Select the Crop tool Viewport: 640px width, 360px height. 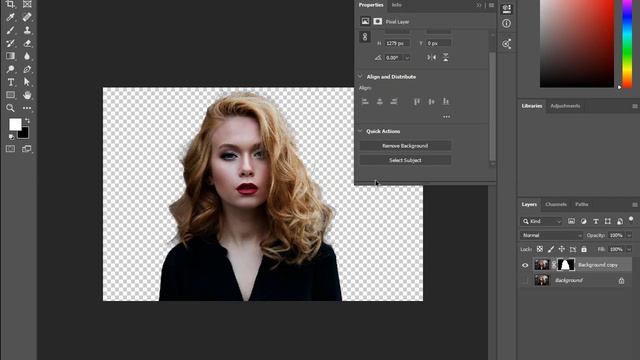(10, 4)
